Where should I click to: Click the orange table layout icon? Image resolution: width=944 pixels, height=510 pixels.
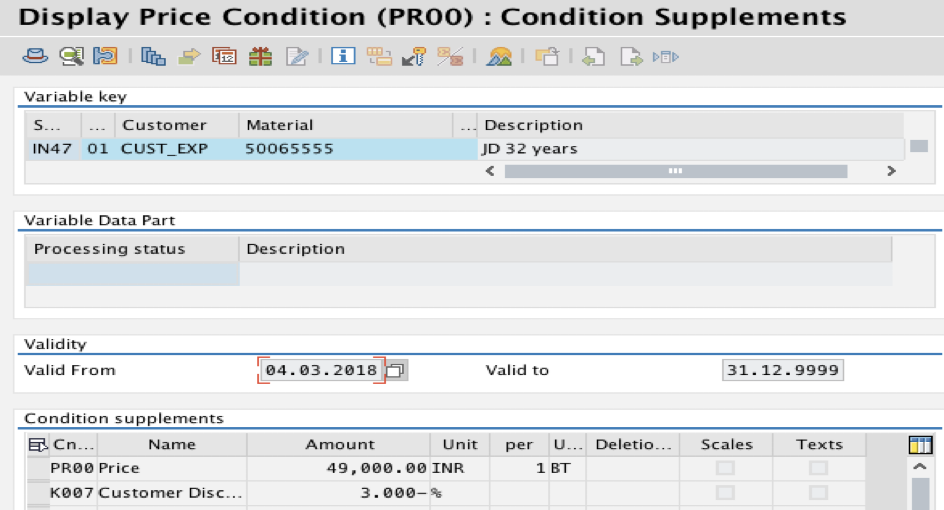click(x=379, y=57)
